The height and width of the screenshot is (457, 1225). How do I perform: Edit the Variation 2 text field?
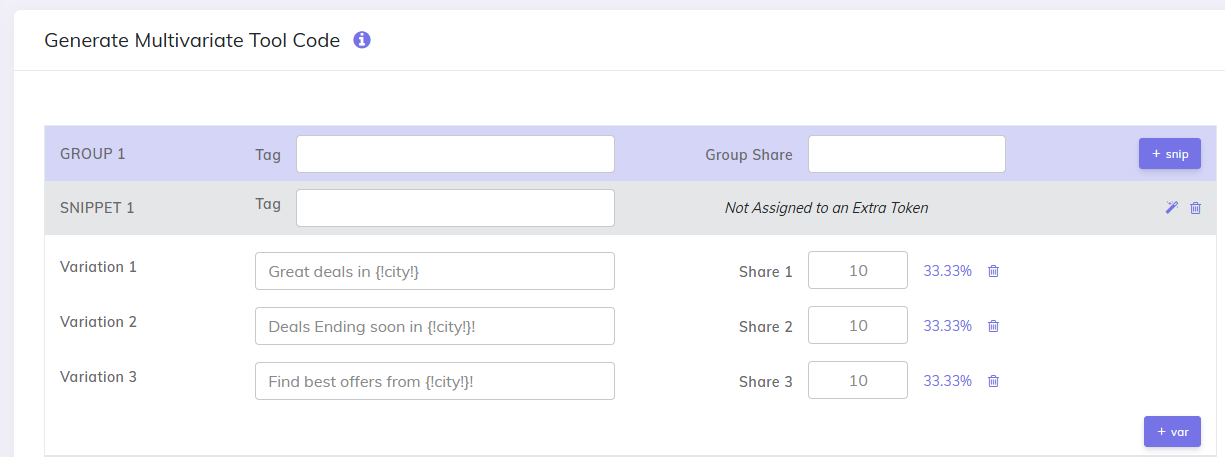(435, 326)
